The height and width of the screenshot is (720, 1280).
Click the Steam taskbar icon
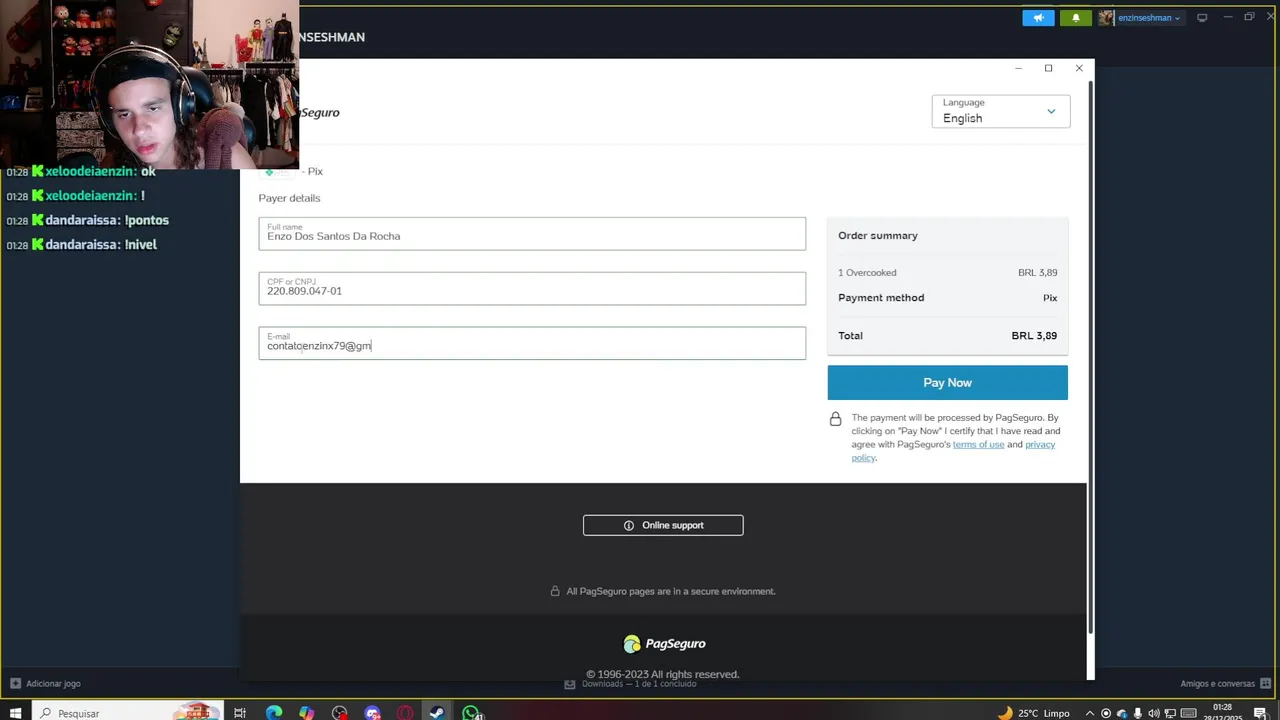tap(437, 713)
